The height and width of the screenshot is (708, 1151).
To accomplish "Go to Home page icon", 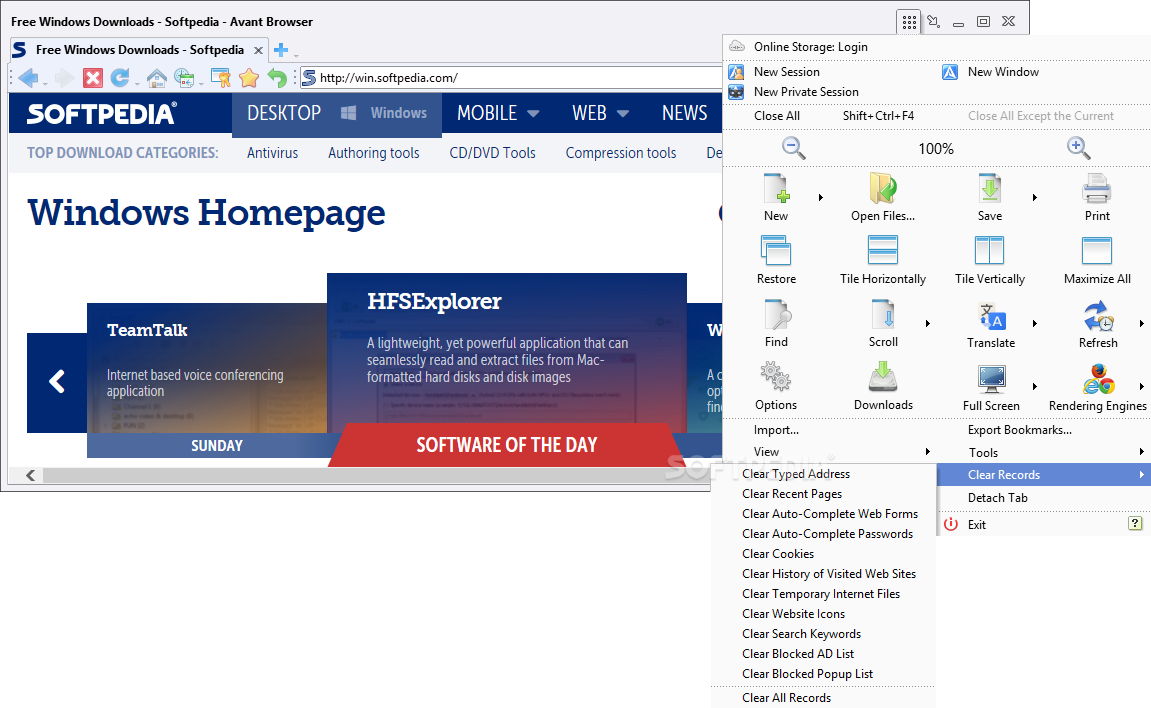I will tap(156, 78).
